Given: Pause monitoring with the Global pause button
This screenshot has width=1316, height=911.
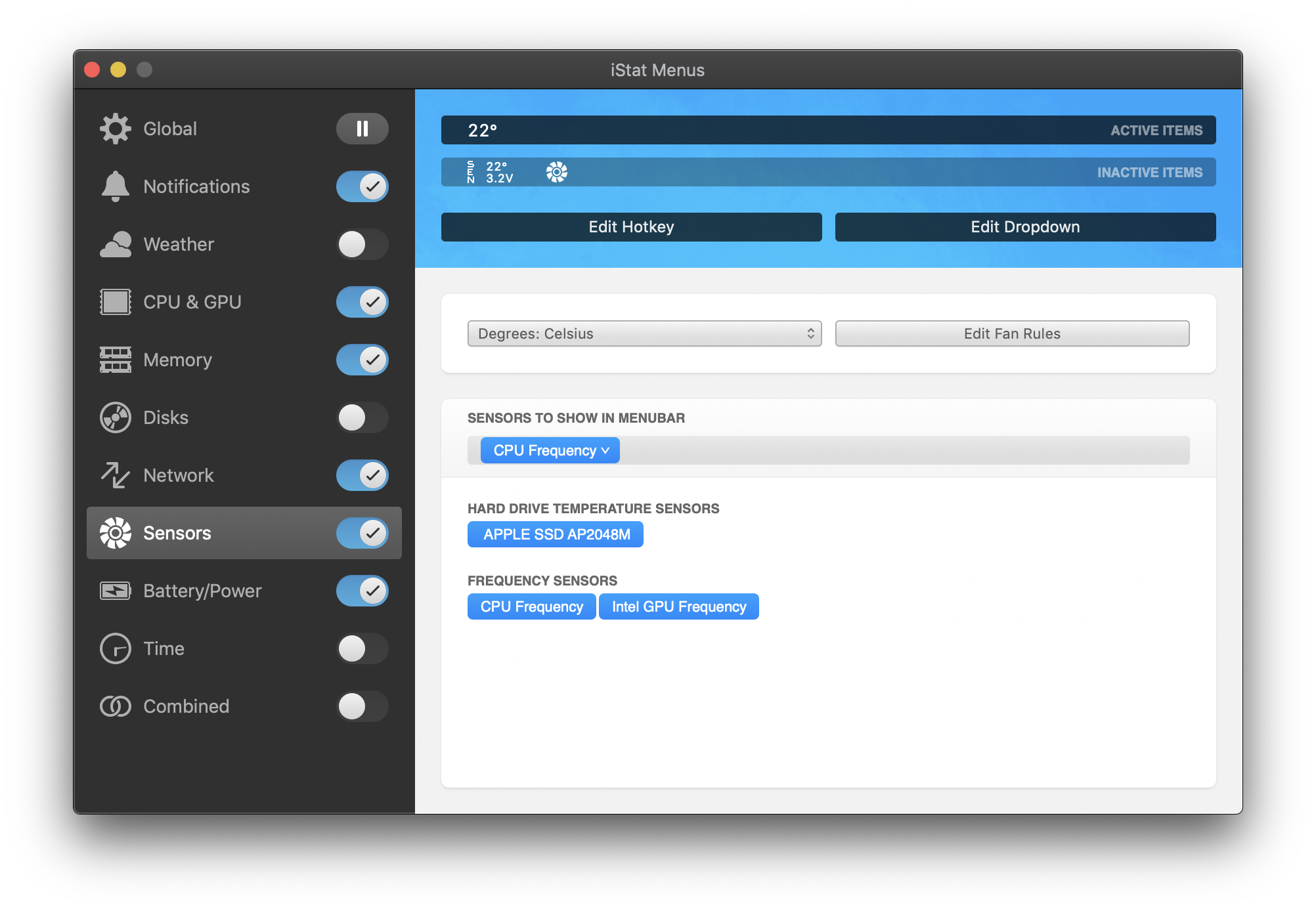Looking at the screenshot, I should pos(362,129).
